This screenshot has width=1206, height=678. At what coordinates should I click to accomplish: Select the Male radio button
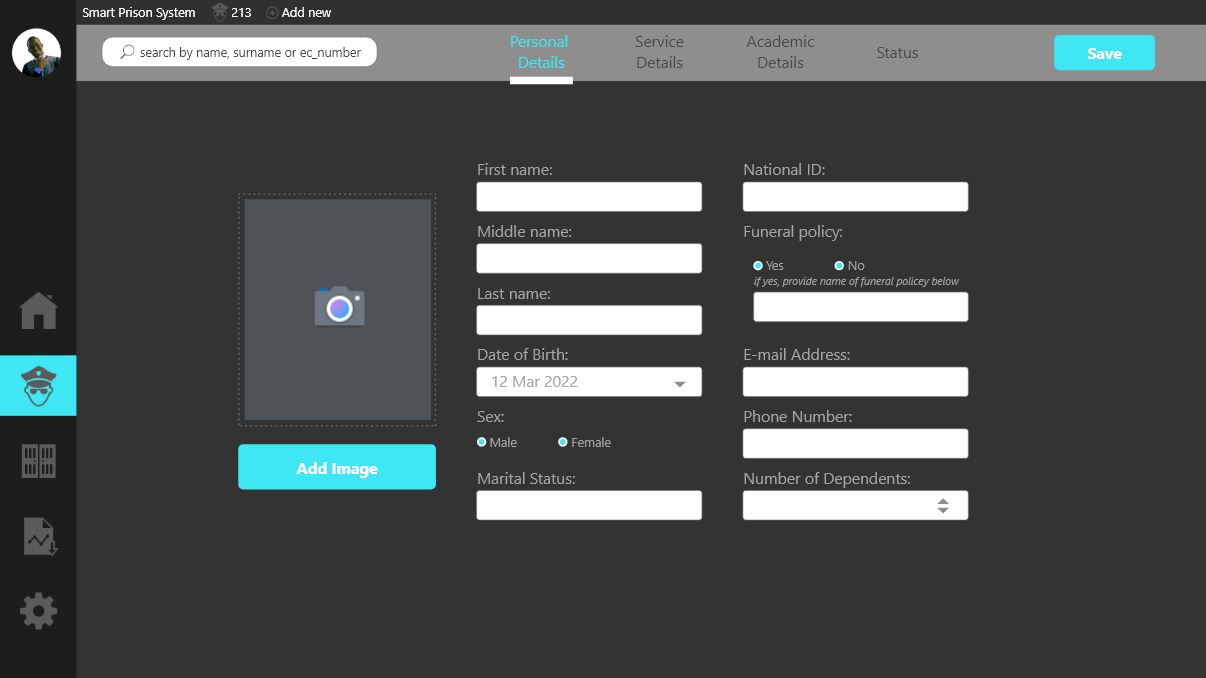pyautogui.click(x=482, y=442)
